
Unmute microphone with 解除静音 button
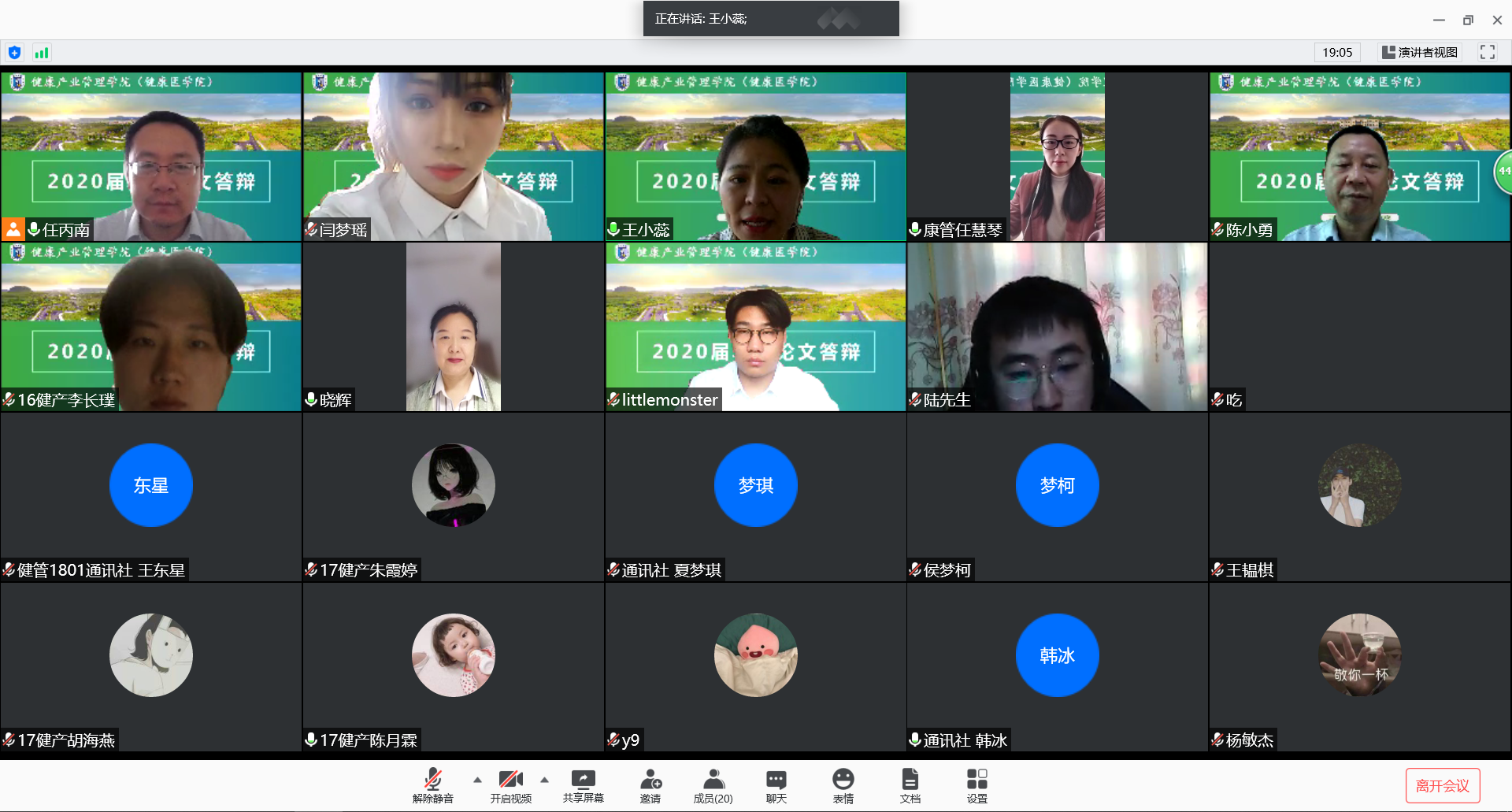pos(432,785)
